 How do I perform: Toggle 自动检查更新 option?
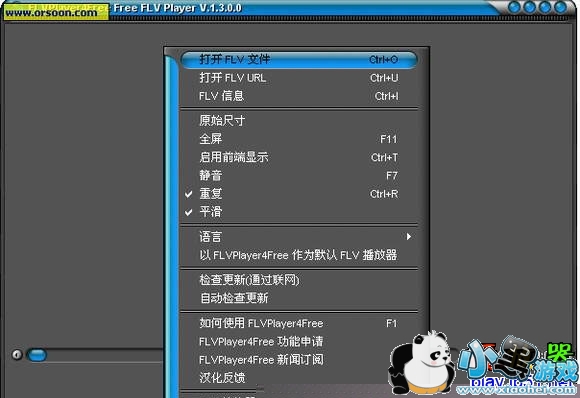coord(299,298)
